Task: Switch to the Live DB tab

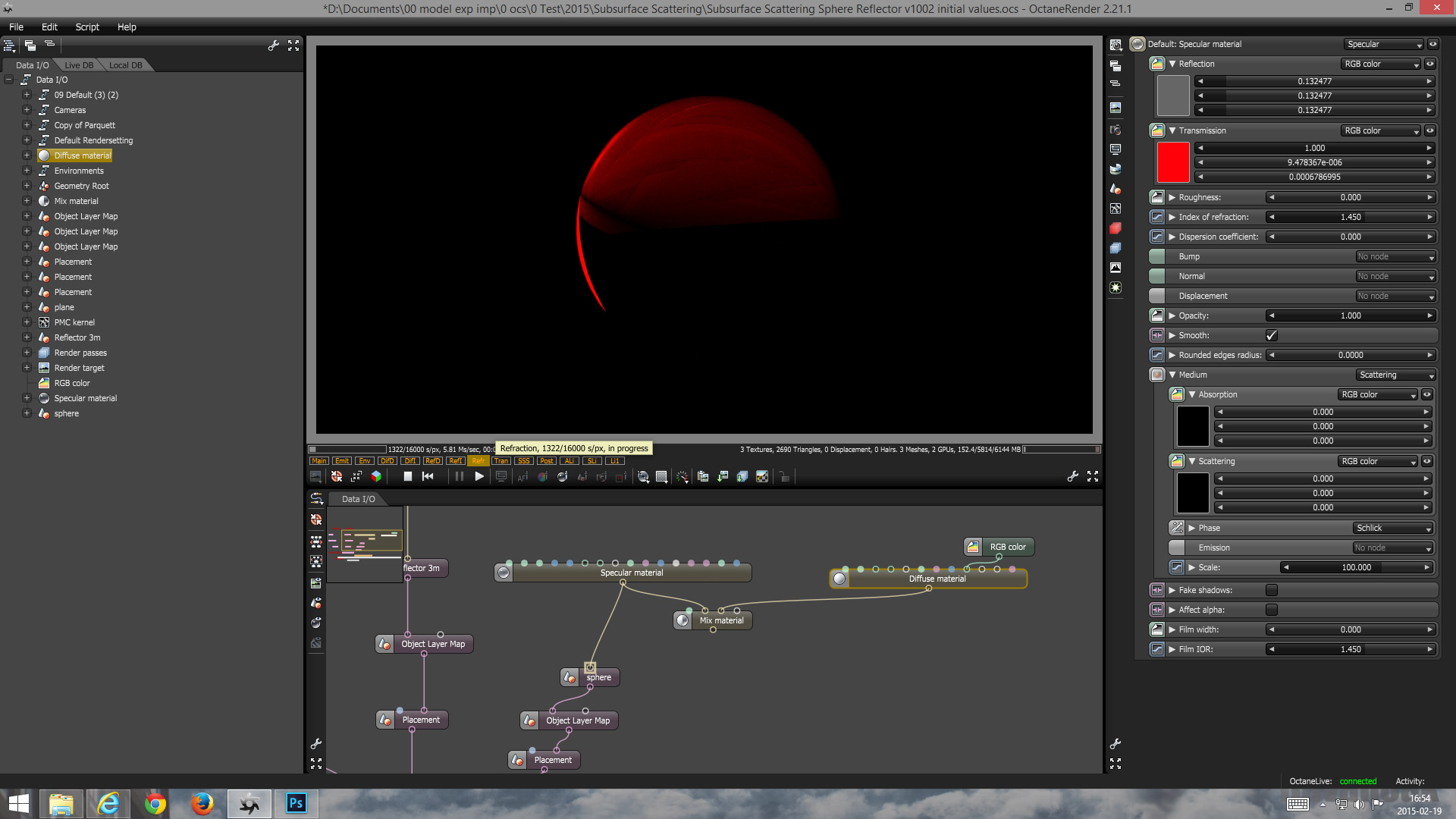Action: 79,65
